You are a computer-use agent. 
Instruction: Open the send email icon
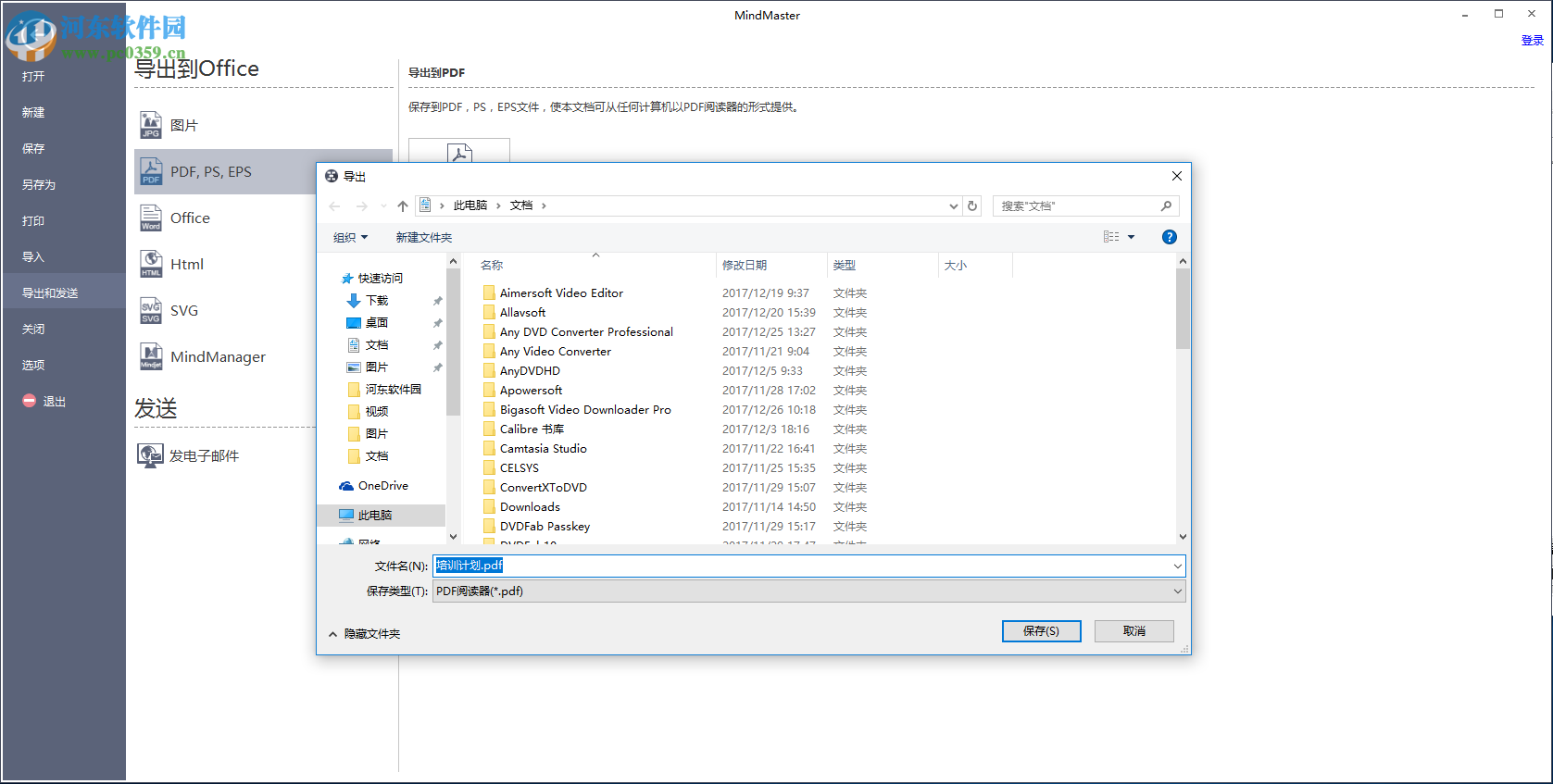point(150,455)
